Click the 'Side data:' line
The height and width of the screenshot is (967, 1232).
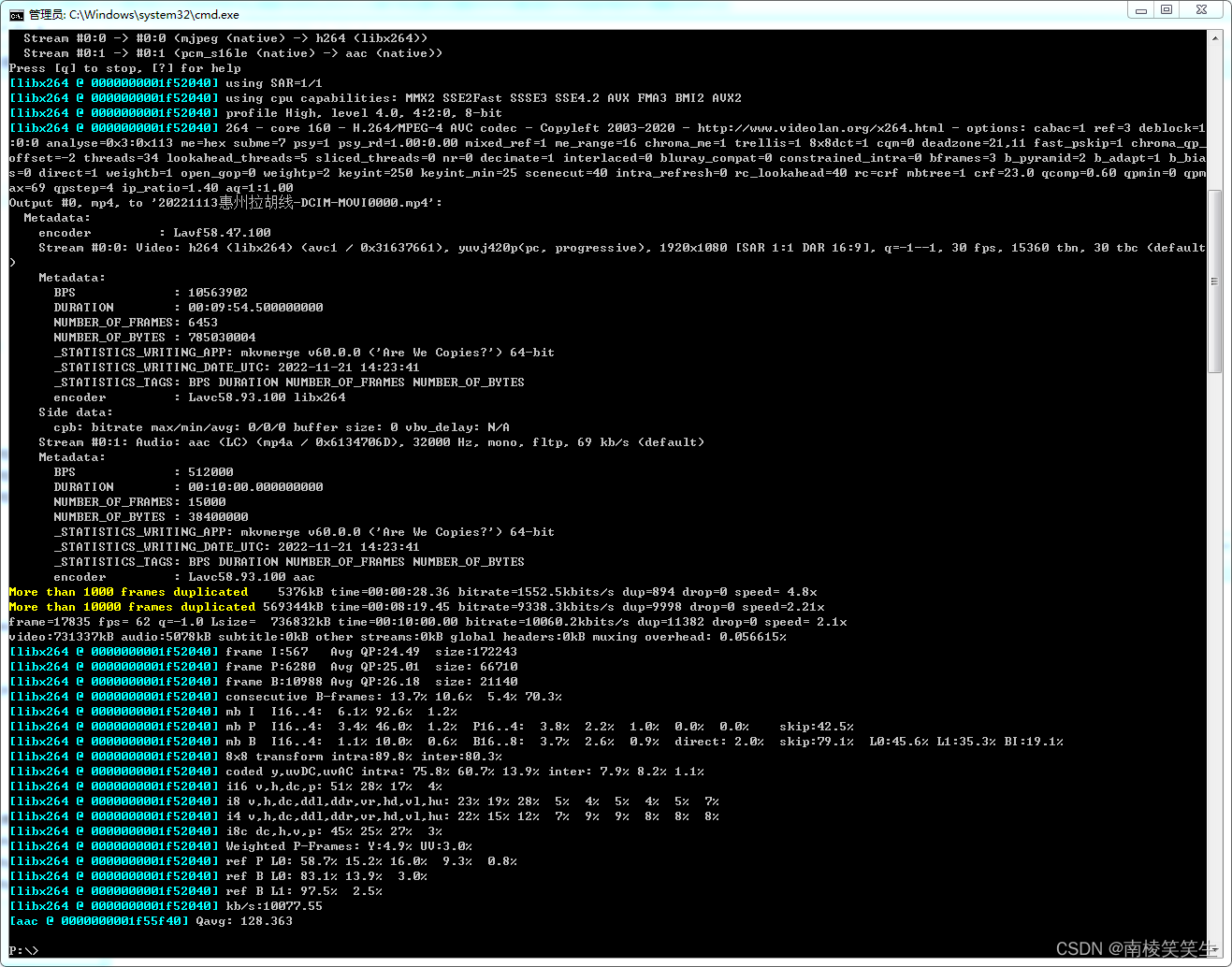(x=76, y=412)
